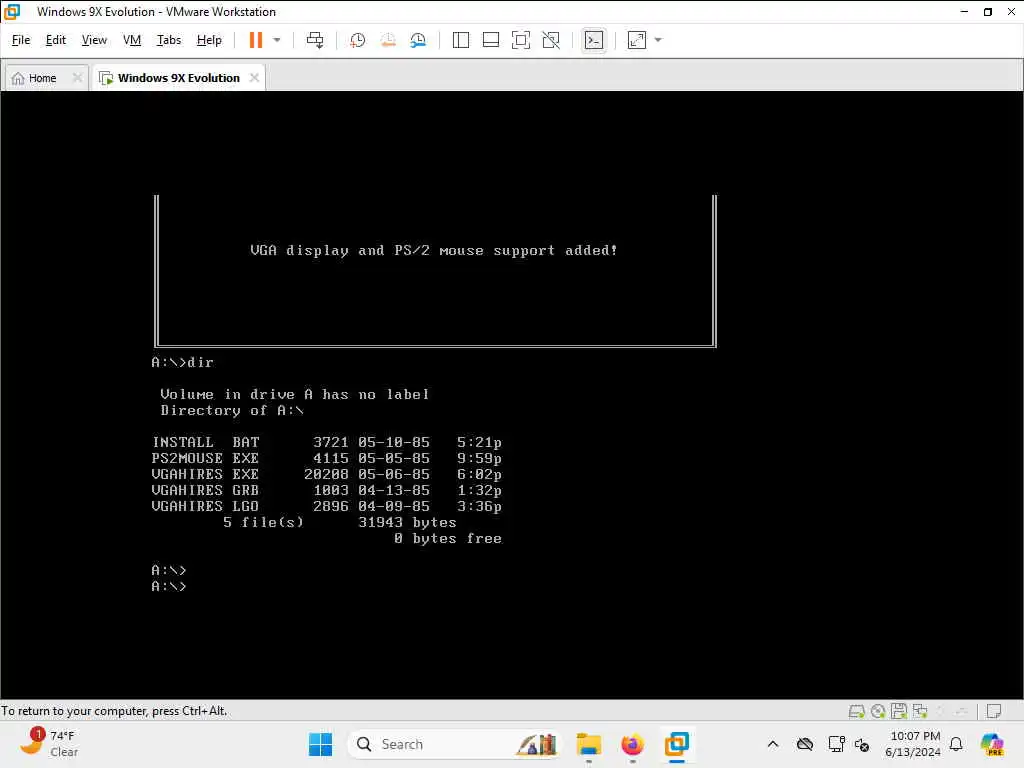The image size is (1024, 768).
Task: Expand the stretch display dropdown arrow
Action: pos(658,40)
